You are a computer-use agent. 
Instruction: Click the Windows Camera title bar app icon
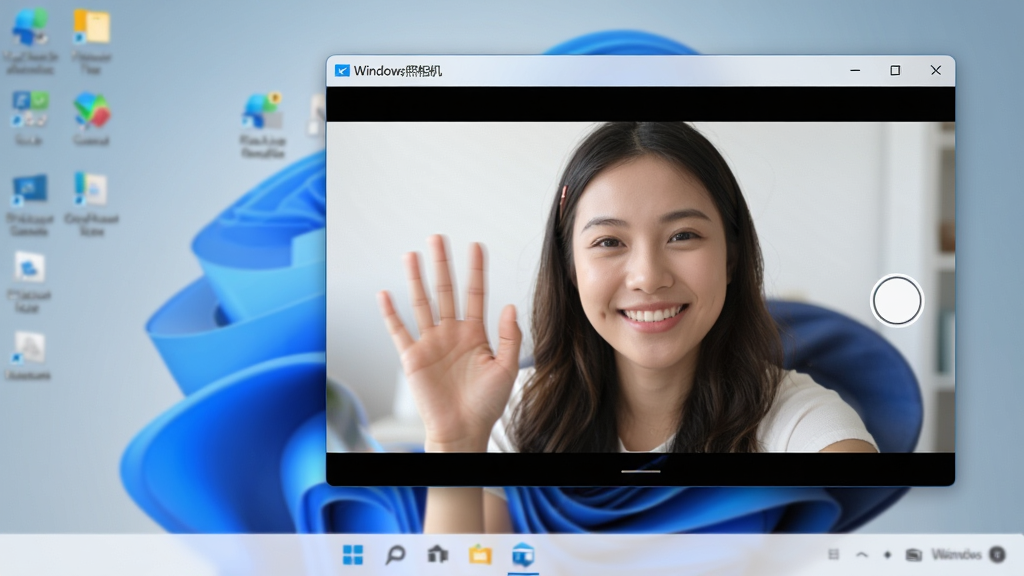point(342,71)
